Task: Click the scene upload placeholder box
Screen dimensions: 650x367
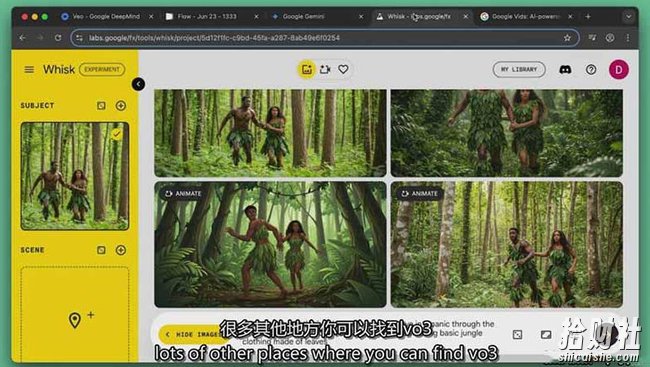Action: (75, 314)
